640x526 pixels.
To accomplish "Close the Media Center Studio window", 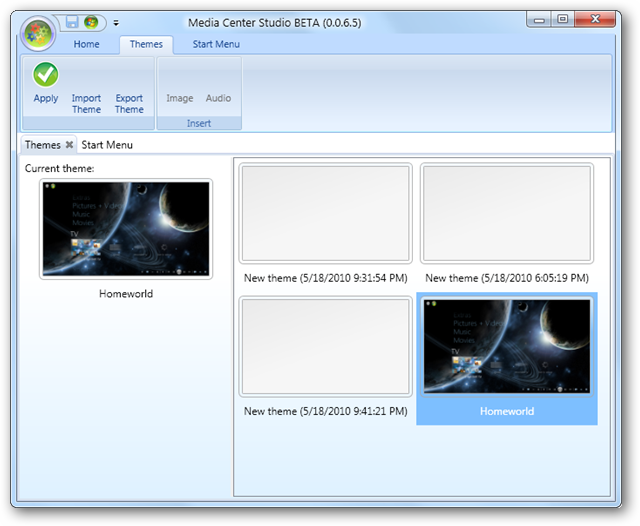I will pyautogui.click(x=595, y=19).
